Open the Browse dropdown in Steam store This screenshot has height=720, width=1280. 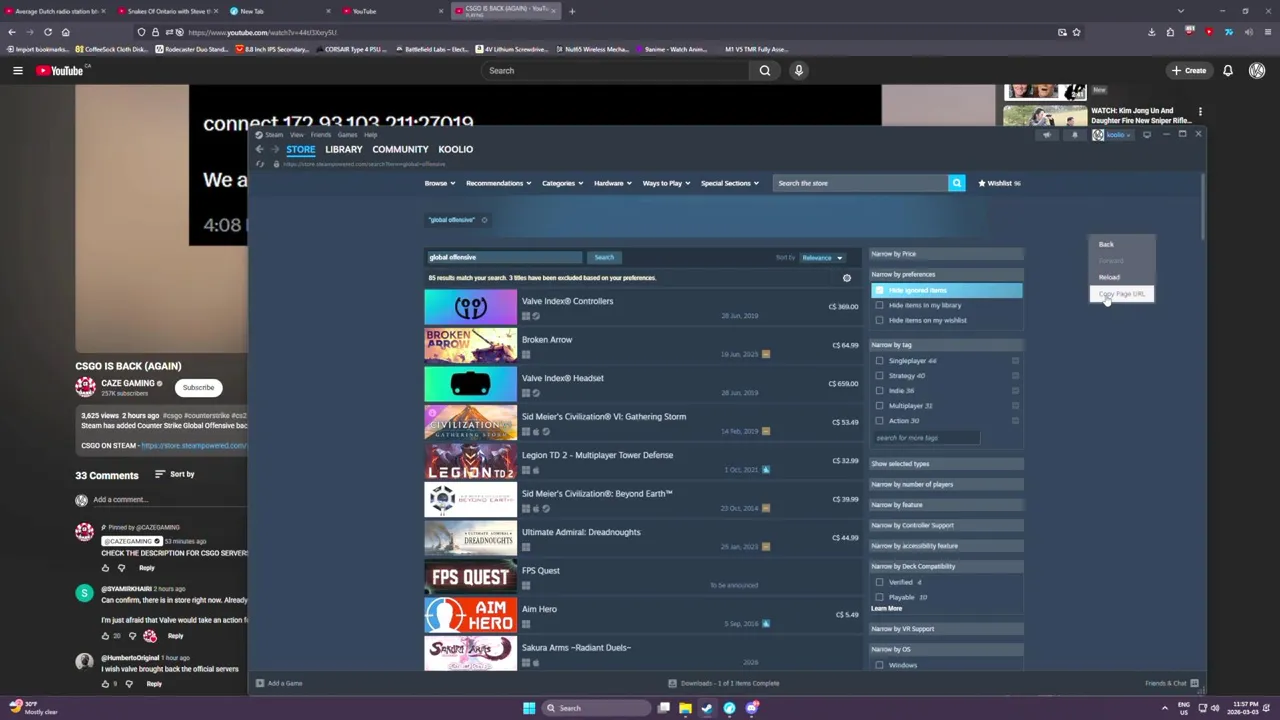point(440,183)
